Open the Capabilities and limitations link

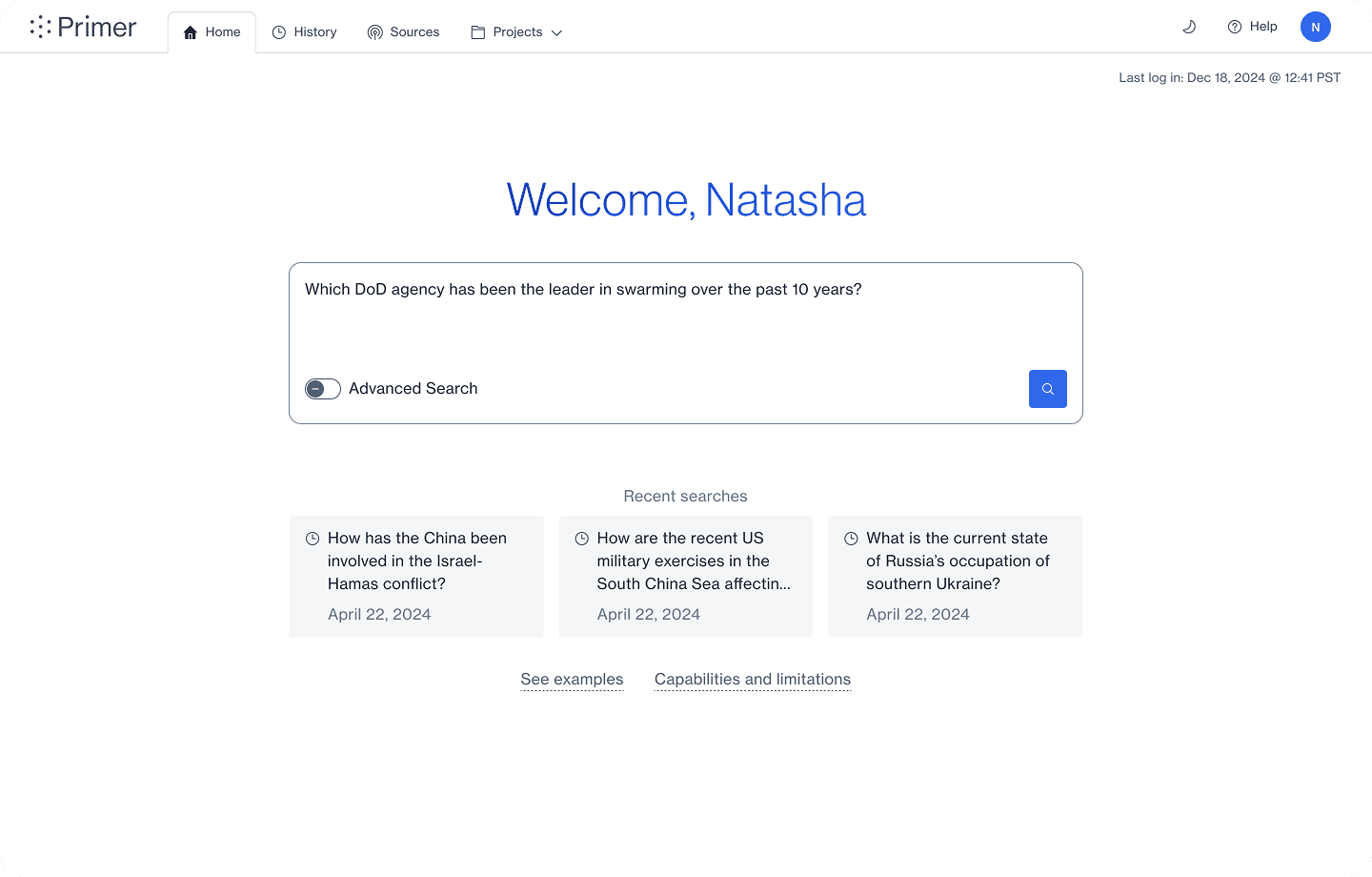click(753, 680)
